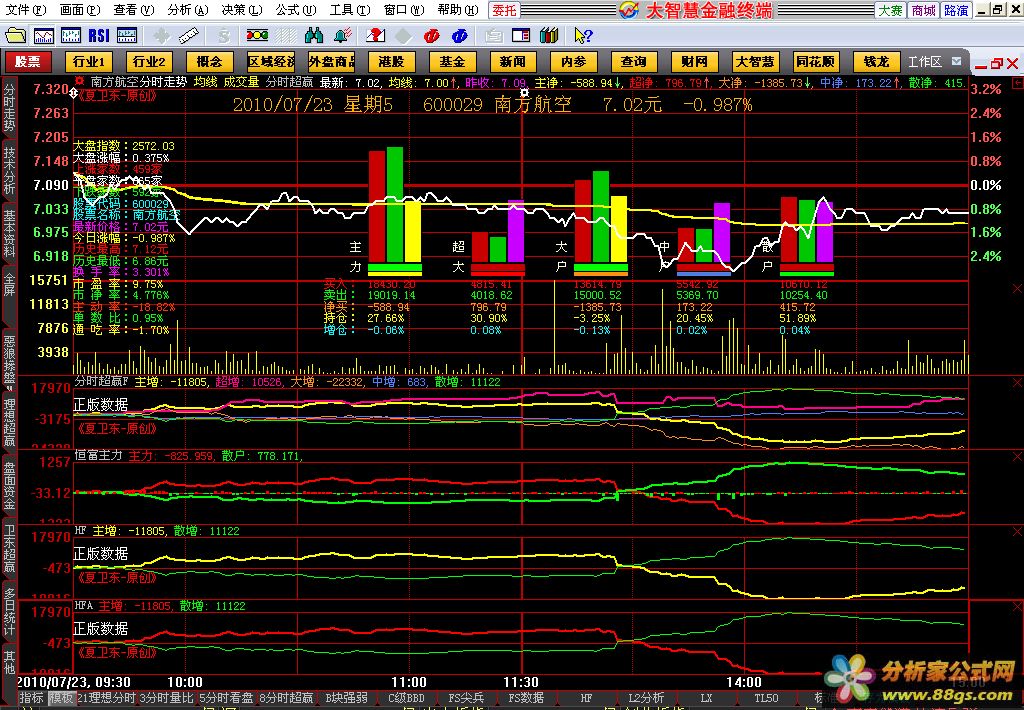Screen dimensions: 1024x710
Task: Click the grey S toolbar icon
Action: tap(223, 35)
